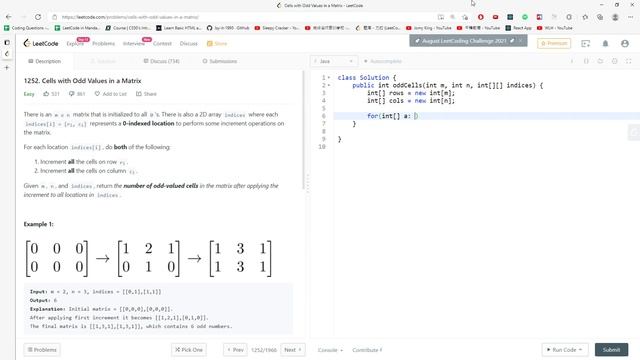This screenshot has width=640, height=360.
Task: Open Problems in the navigation
Action: point(104,44)
